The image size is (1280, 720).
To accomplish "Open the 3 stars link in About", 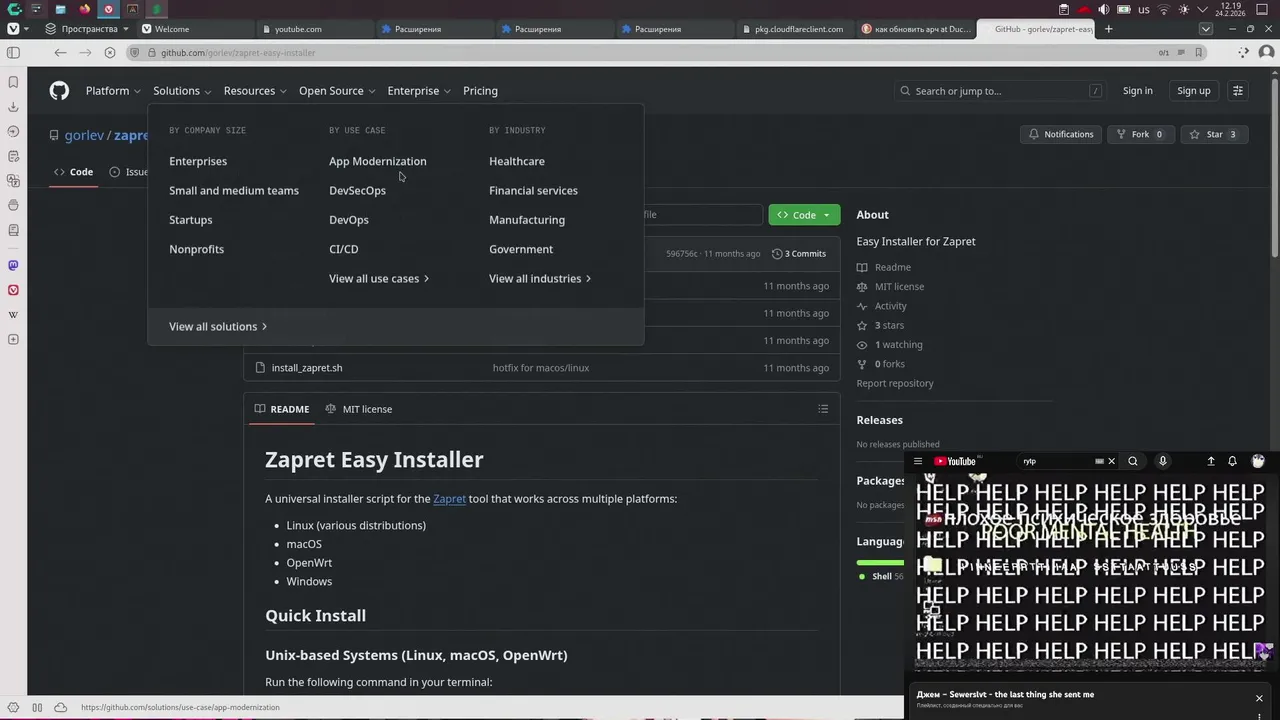I will click(x=889, y=325).
